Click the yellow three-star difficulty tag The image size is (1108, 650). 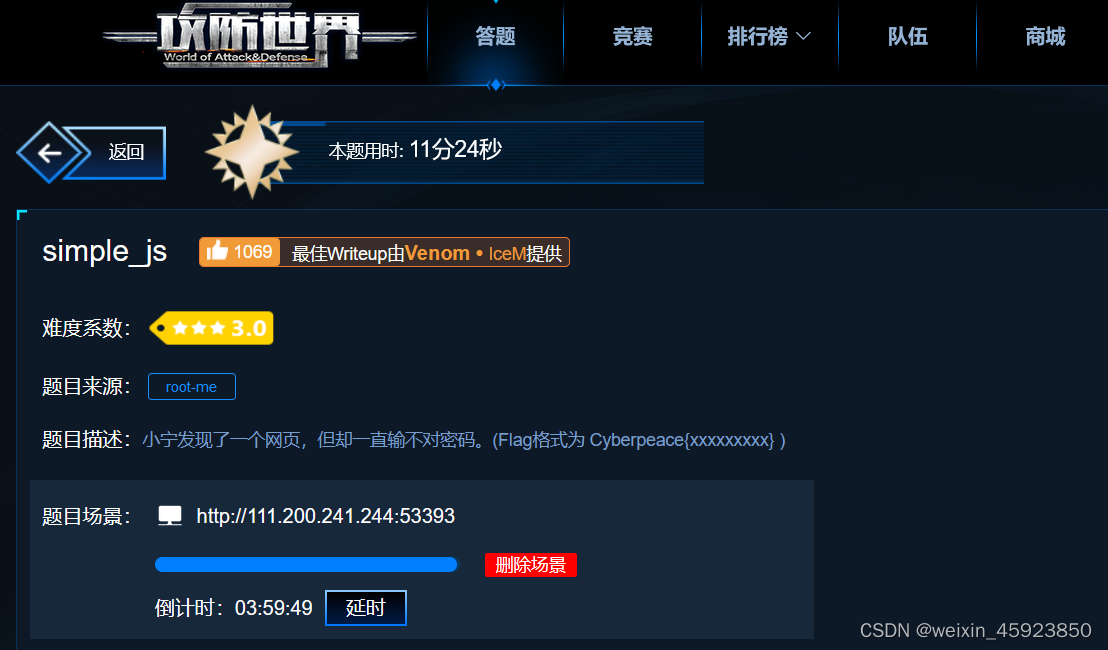pyautogui.click(x=211, y=328)
